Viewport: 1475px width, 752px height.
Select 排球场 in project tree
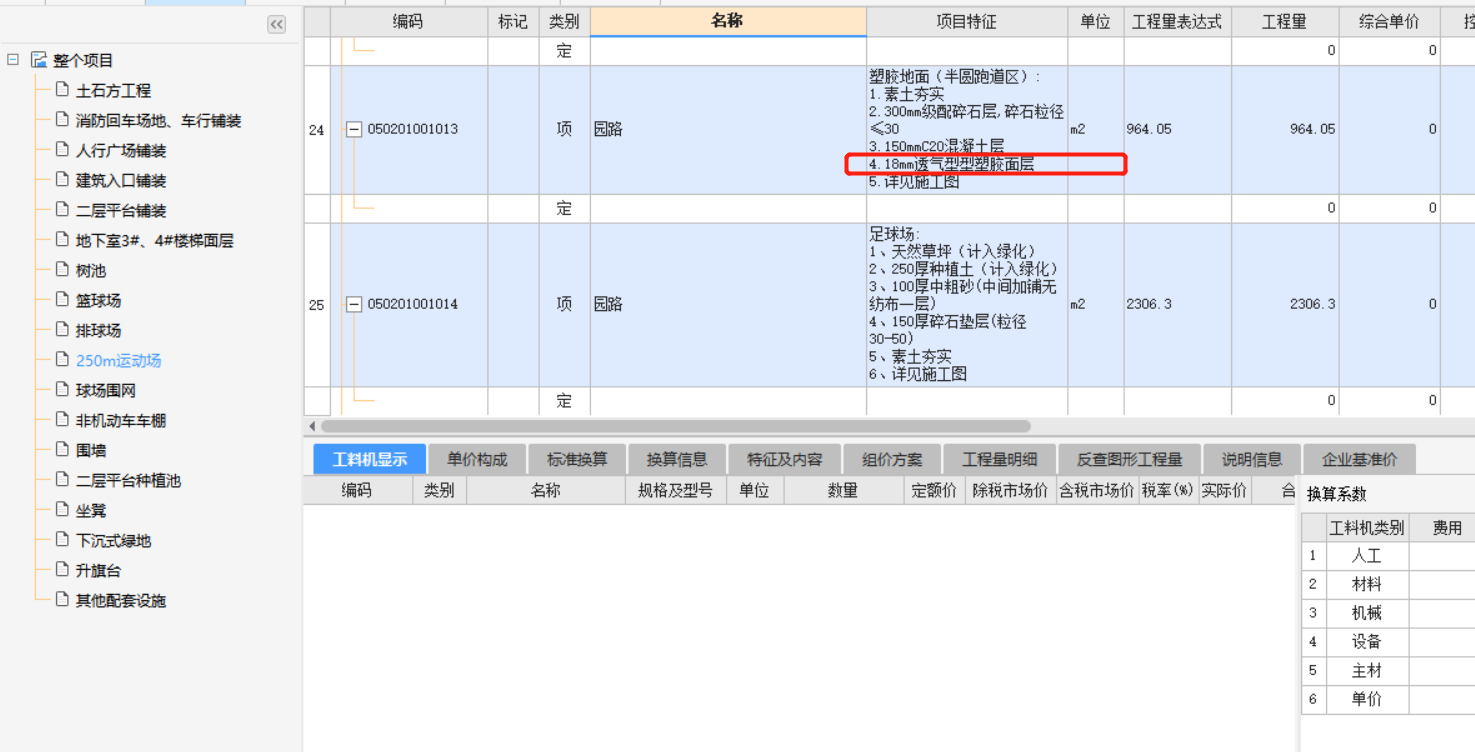tap(98, 330)
